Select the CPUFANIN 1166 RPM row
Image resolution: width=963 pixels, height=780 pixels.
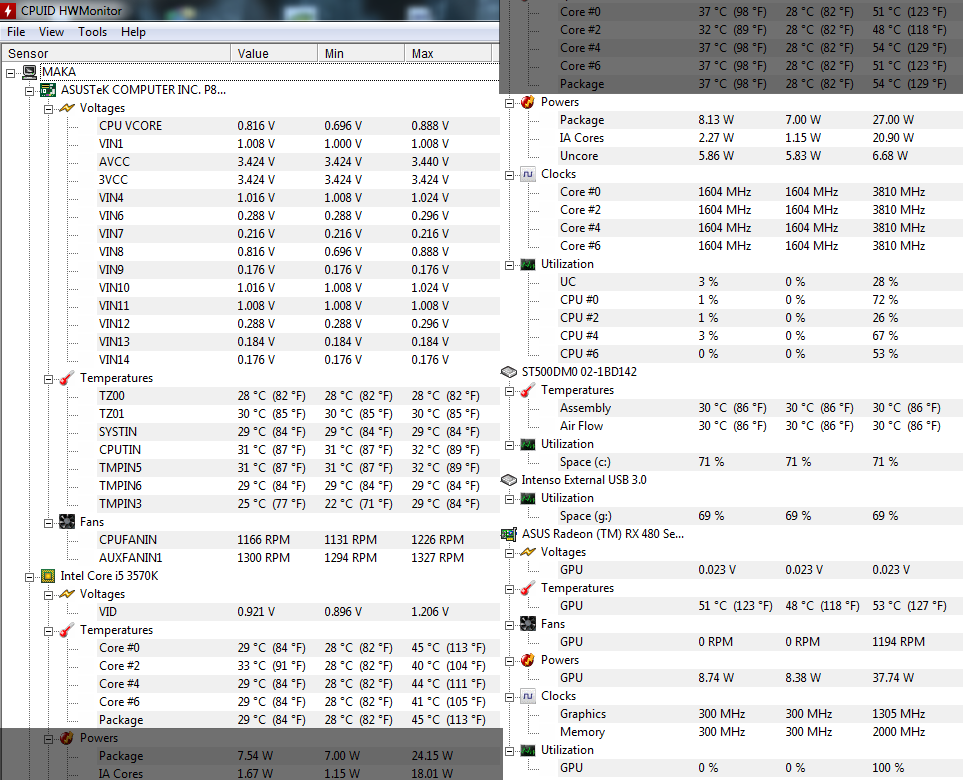(298, 540)
